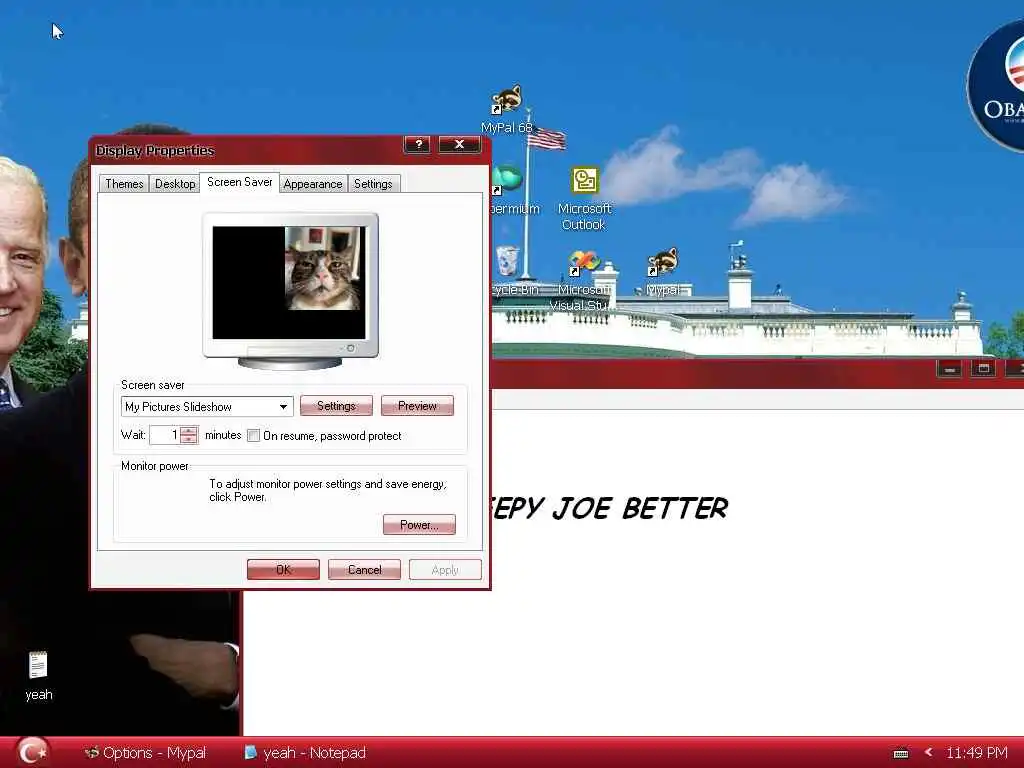Minimize the Notepad window

[x=950, y=370]
